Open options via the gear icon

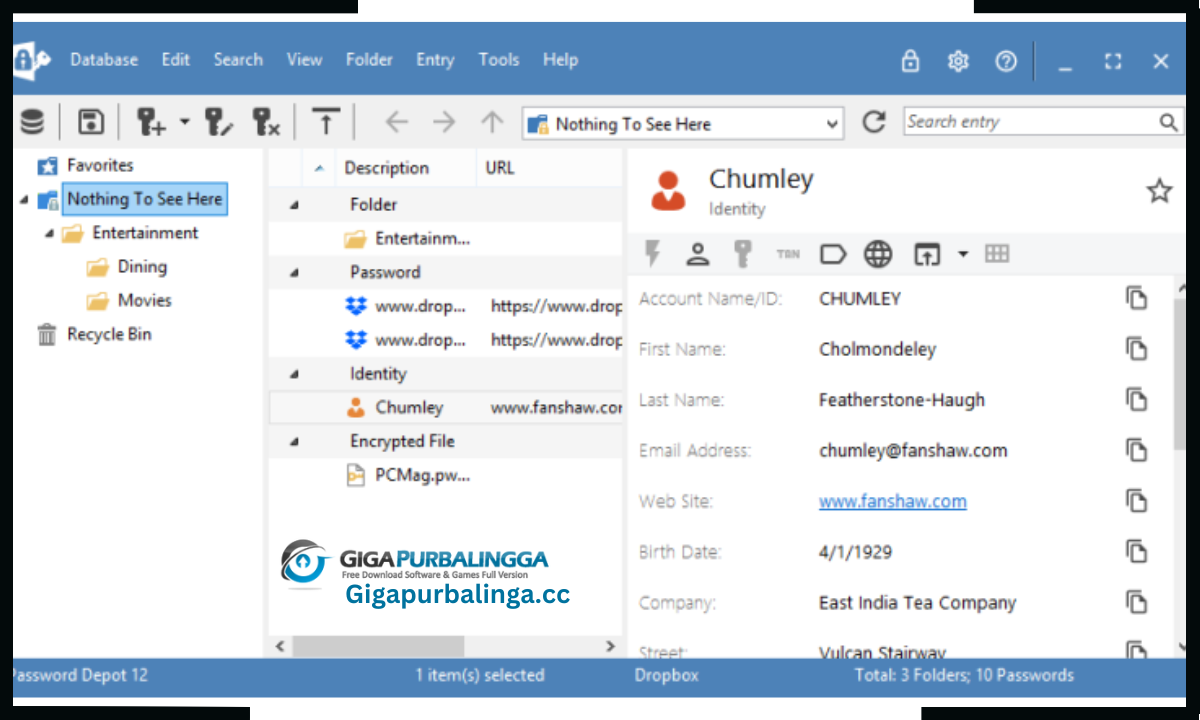pyautogui.click(x=958, y=61)
